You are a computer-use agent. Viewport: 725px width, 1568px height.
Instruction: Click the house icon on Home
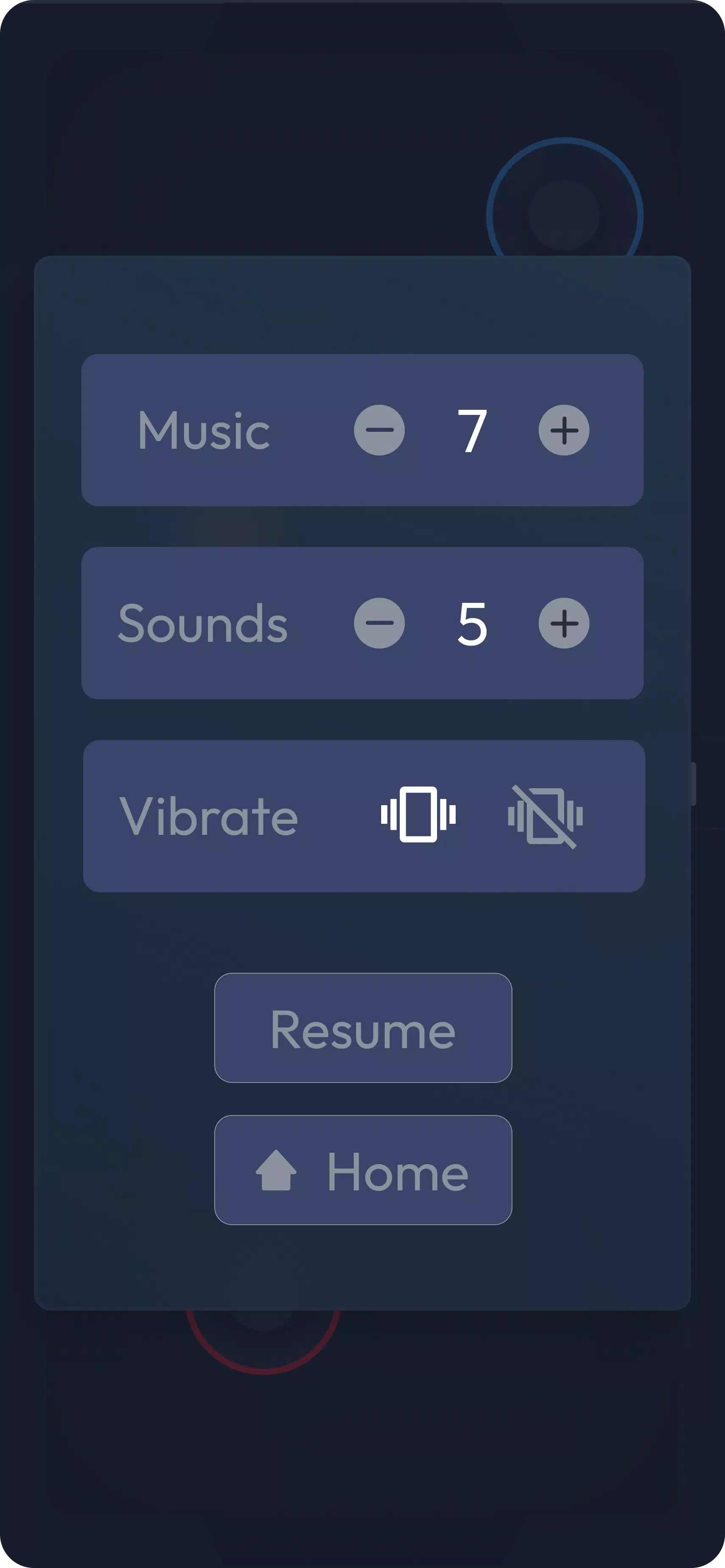[277, 1170]
